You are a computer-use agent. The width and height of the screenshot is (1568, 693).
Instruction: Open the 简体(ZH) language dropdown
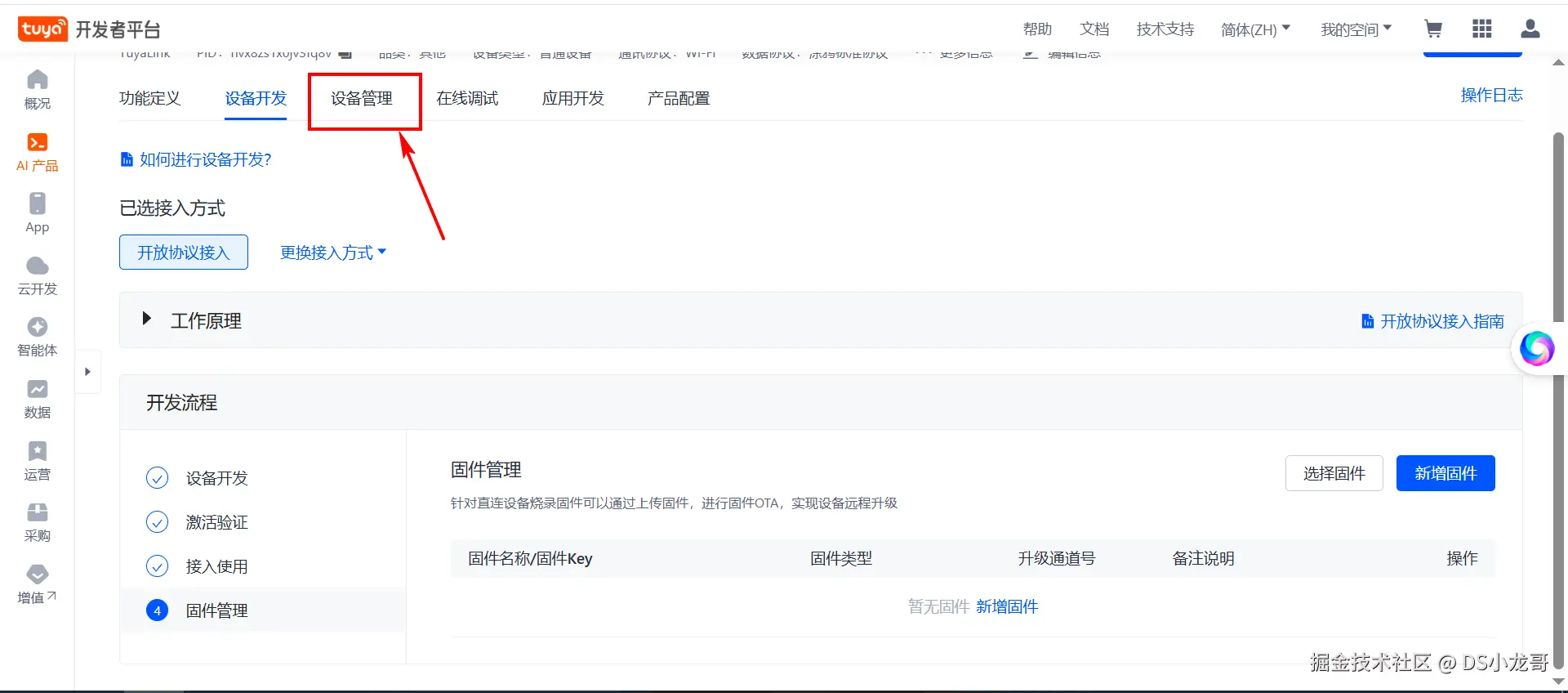tap(1256, 29)
